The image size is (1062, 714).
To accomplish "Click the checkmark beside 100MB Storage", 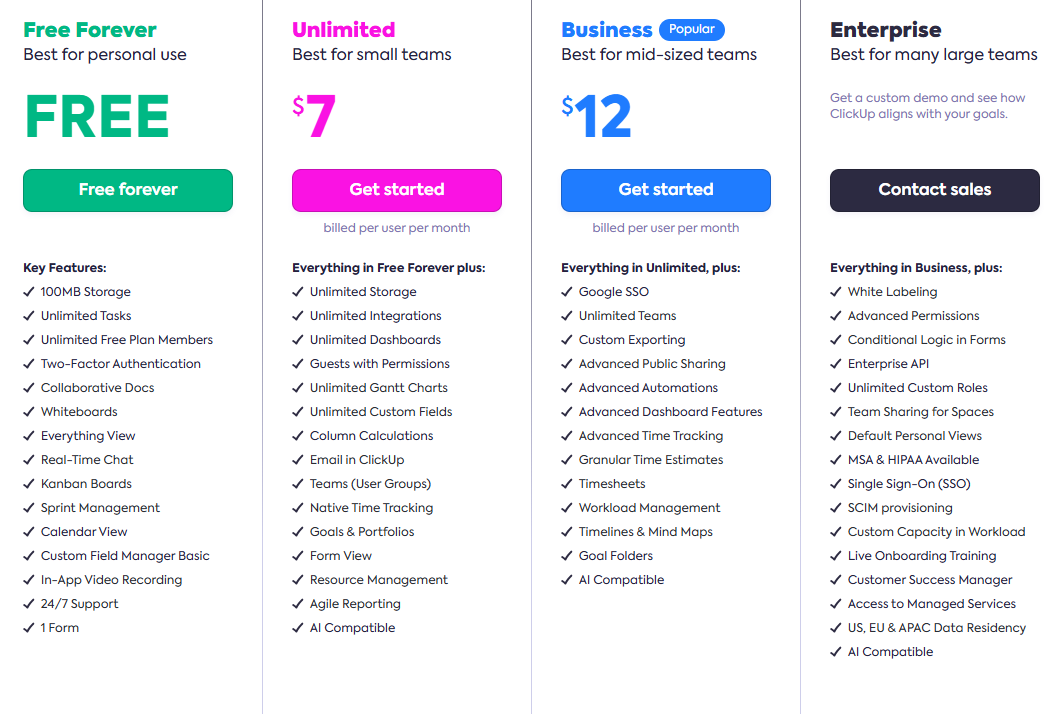I will click(x=27, y=291).
